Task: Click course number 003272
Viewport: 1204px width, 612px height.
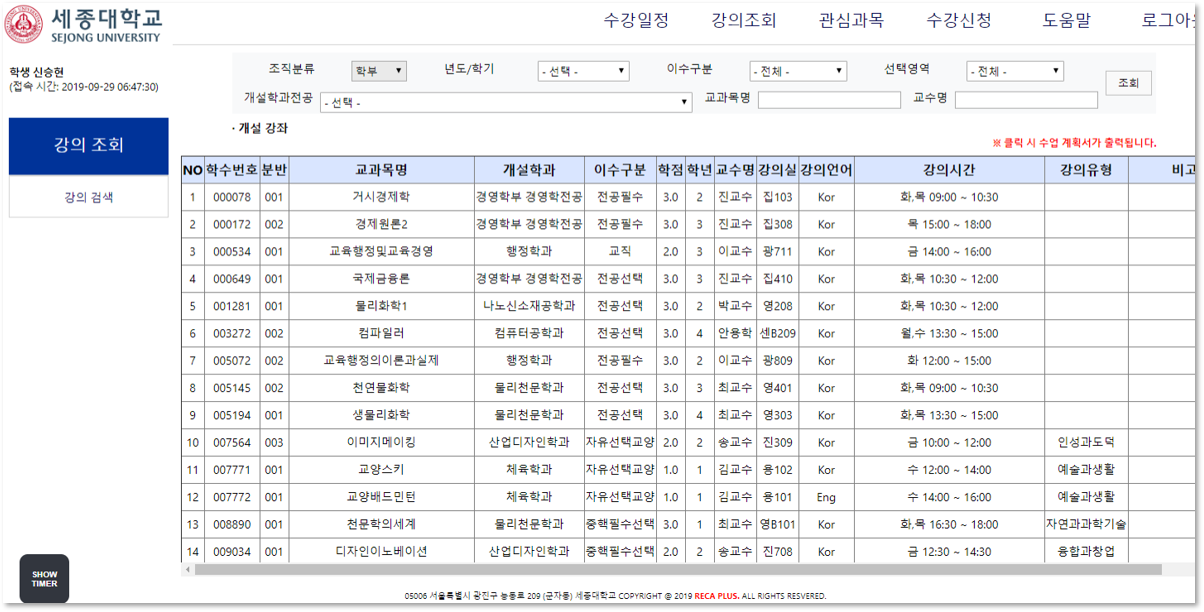Action: [x=232, y=333]
